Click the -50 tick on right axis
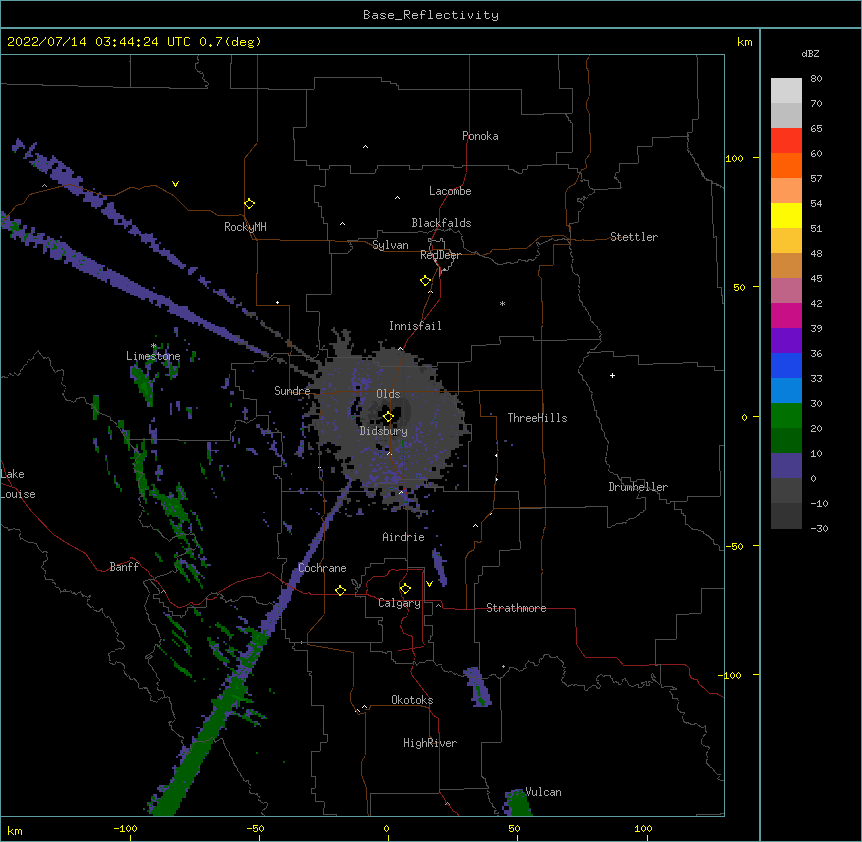The width and height of the screenshot is (862, 842). [x=734, y=546]
